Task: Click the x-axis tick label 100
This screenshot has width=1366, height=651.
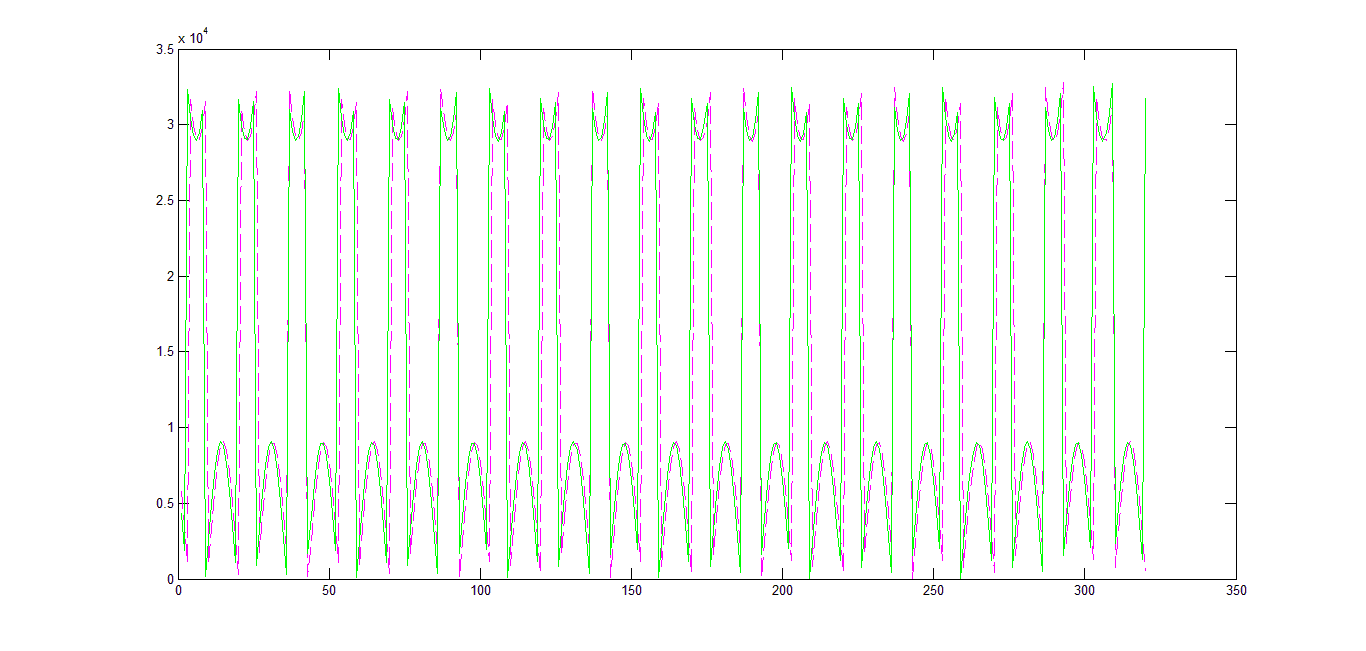Action: 480,591
